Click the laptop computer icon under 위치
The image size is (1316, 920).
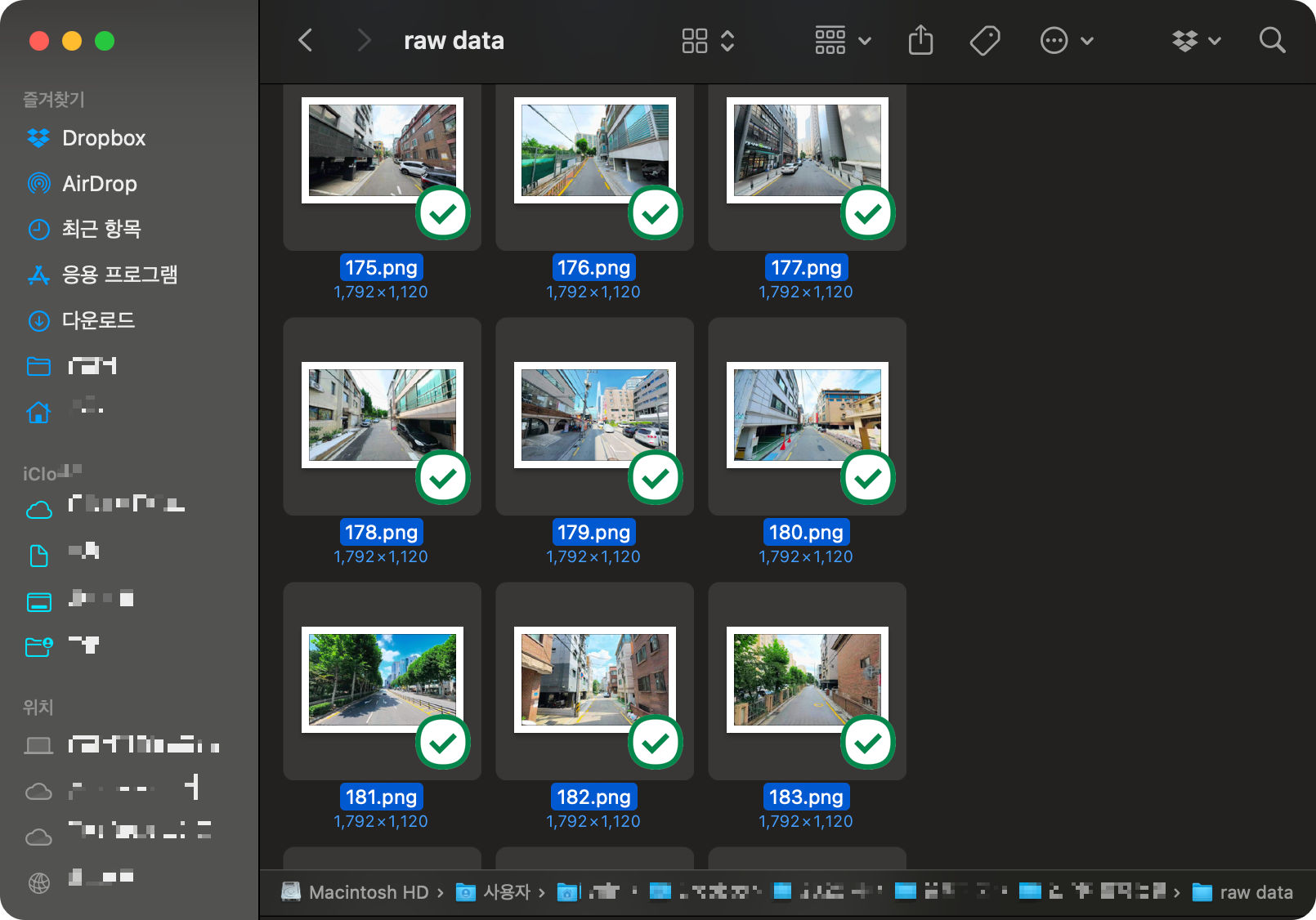tap(38, 745)
